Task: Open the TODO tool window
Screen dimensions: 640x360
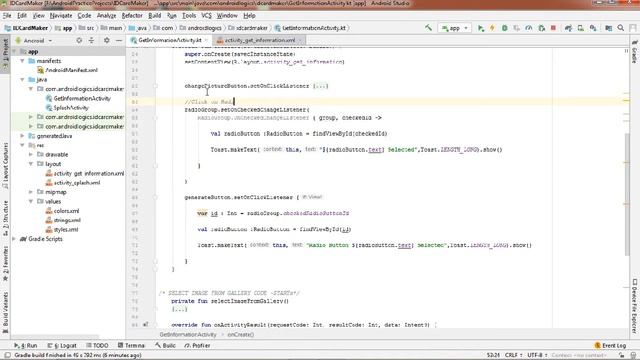Action: (97, 345)
